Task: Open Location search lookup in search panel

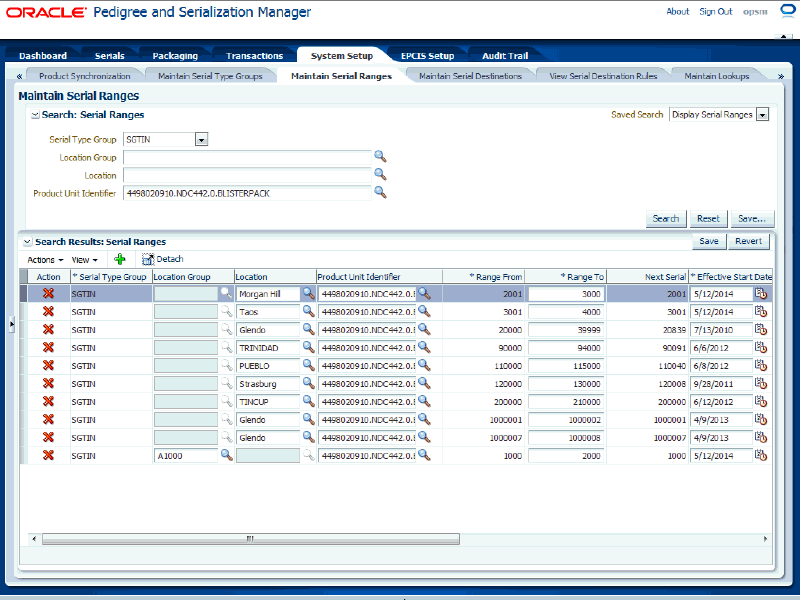Action: [x=380, y=174]
